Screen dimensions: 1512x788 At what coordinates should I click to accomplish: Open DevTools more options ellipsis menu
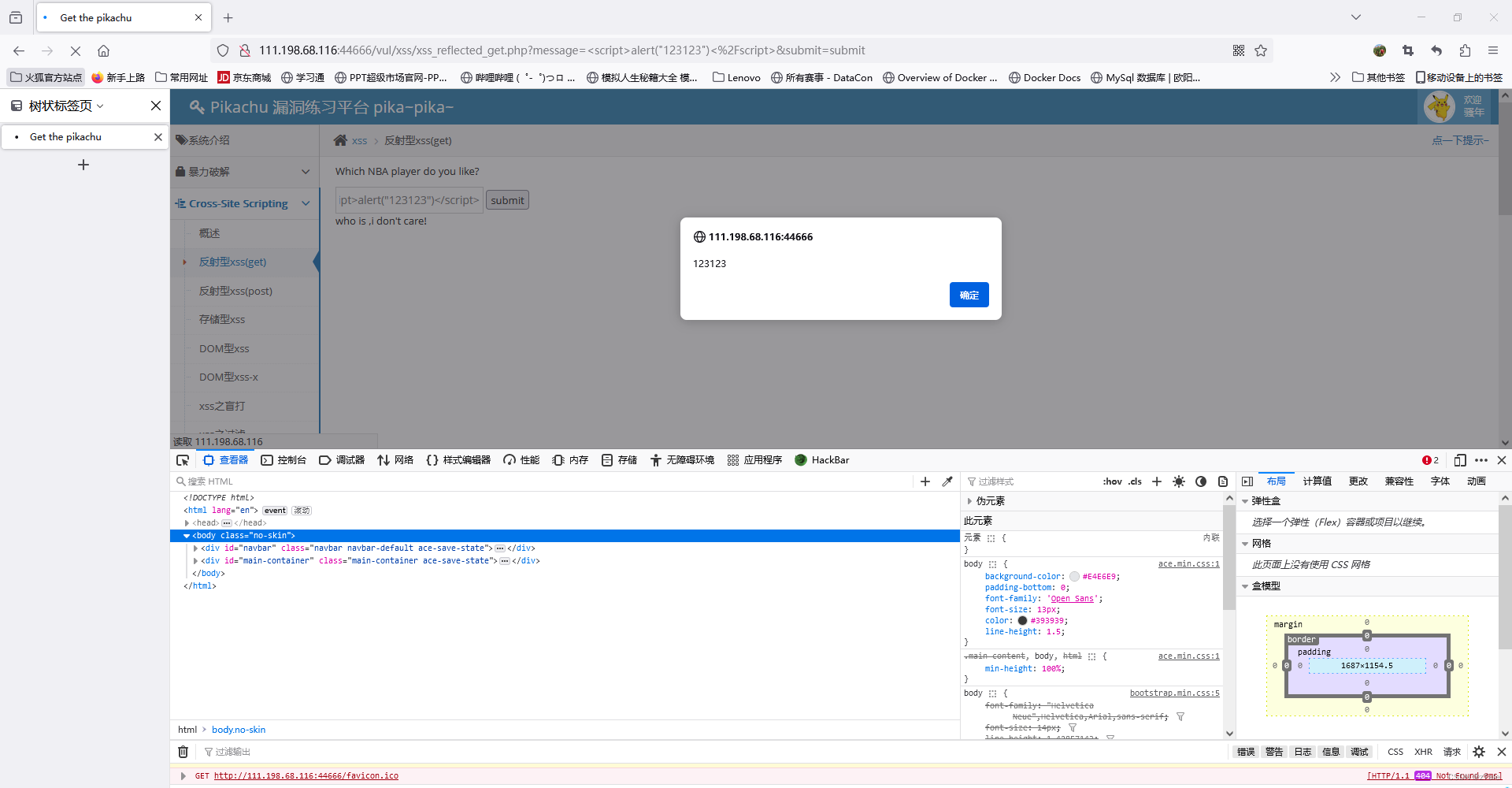(x=1481, y=460)
